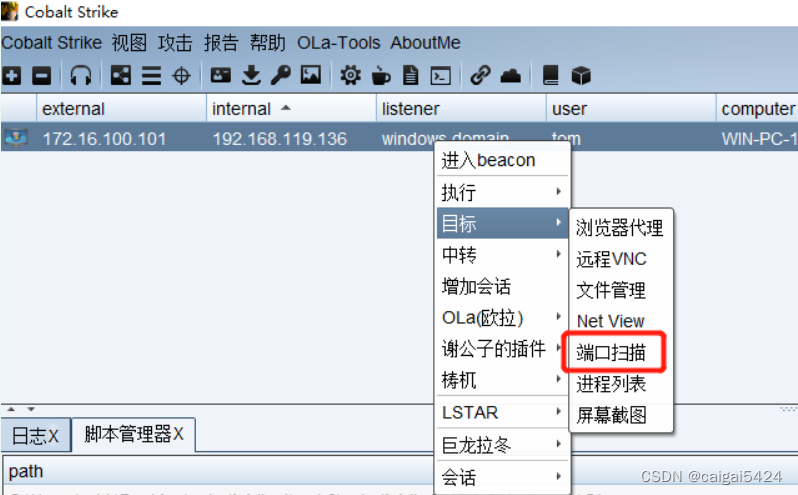Screen dimensions: 798x495
Task: Click the cube about icon
Action: [x=581, y=76]
